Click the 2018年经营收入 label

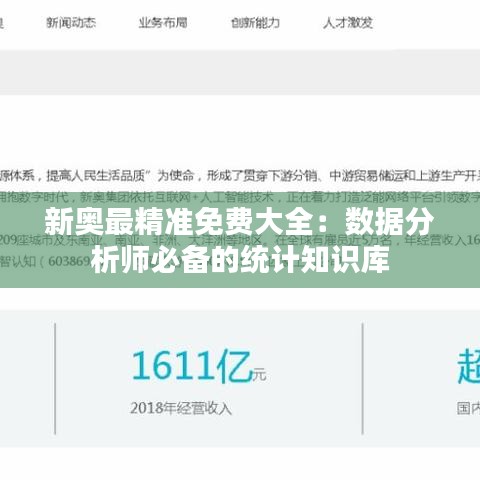181,408
